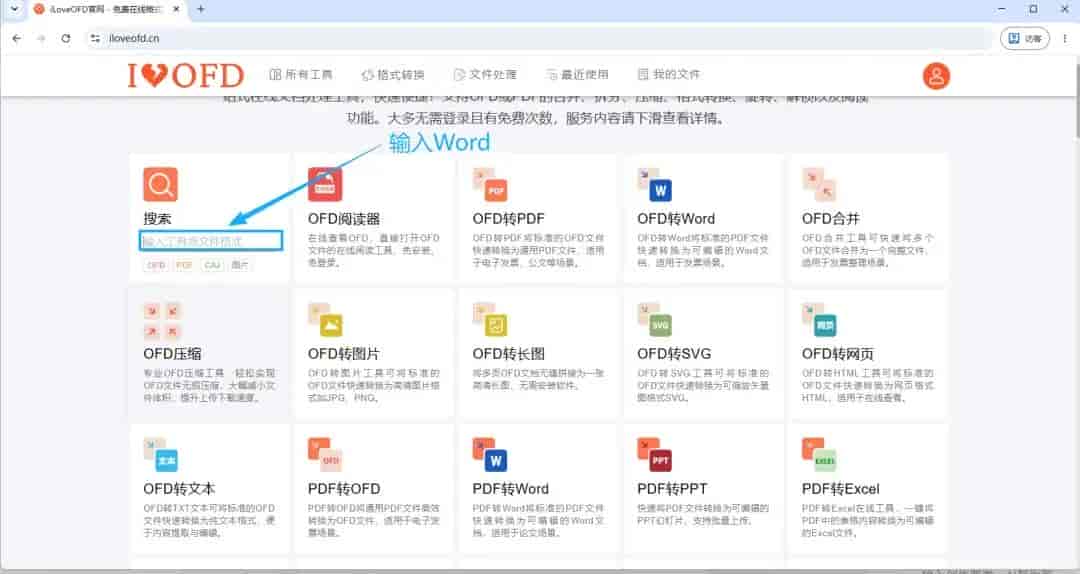Open the OFD阅读器 red reader icon
The height and width of the screenshot is (574, 1080).
(x=325, y=184)
